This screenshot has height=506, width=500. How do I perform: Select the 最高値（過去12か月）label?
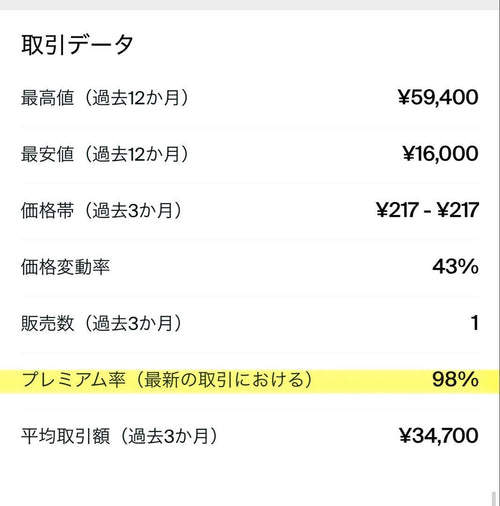pos(105,98)
